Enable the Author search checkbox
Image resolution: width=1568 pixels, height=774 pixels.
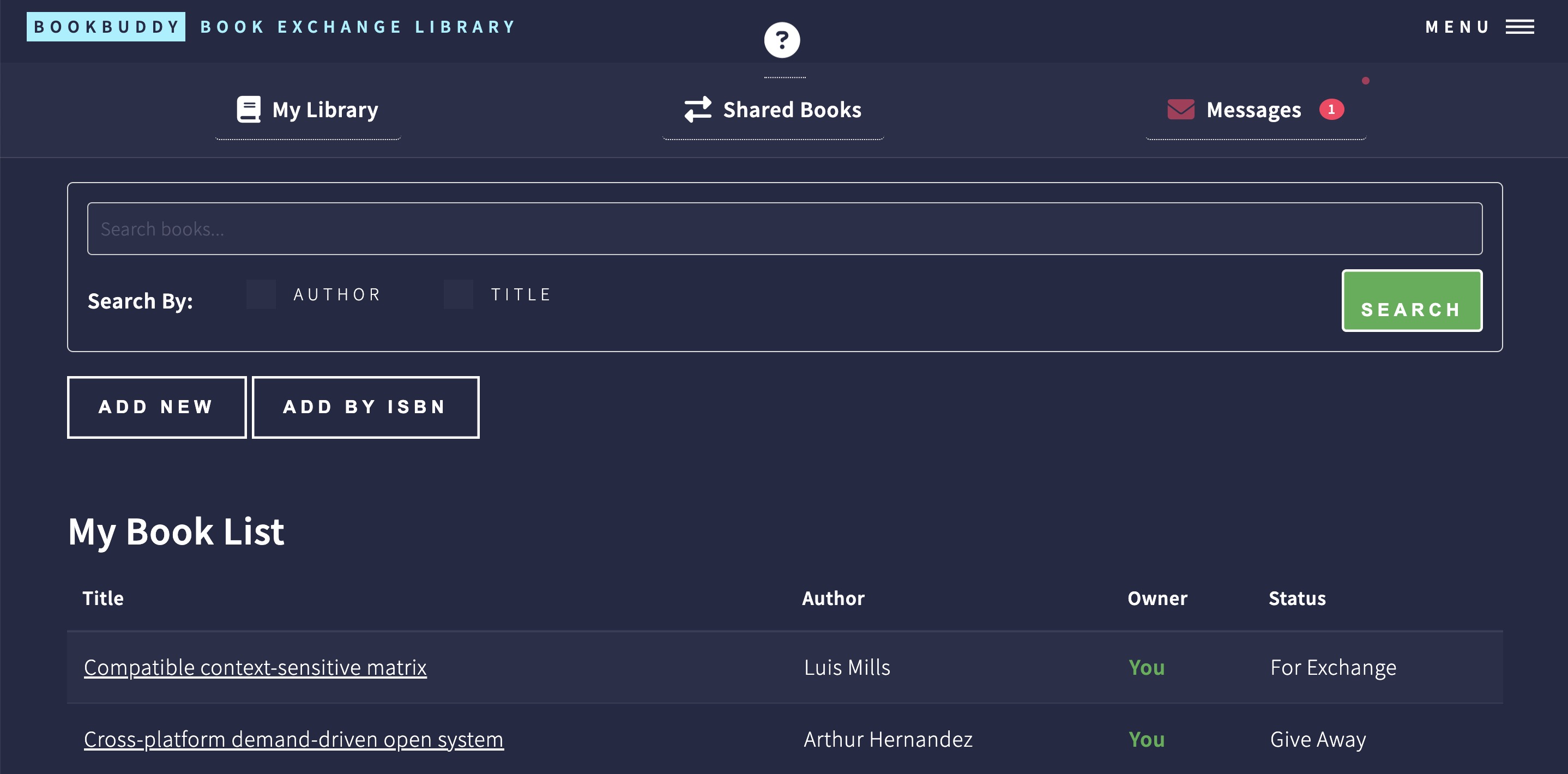point(261,294)
